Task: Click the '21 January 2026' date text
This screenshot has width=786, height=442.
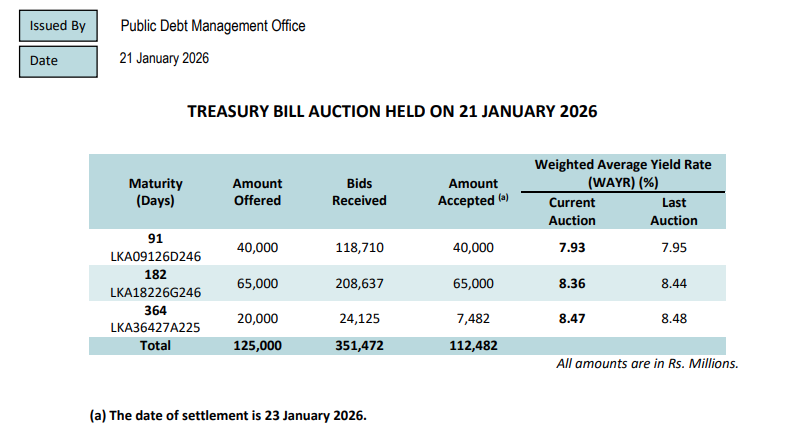Action: coord(164,59)
